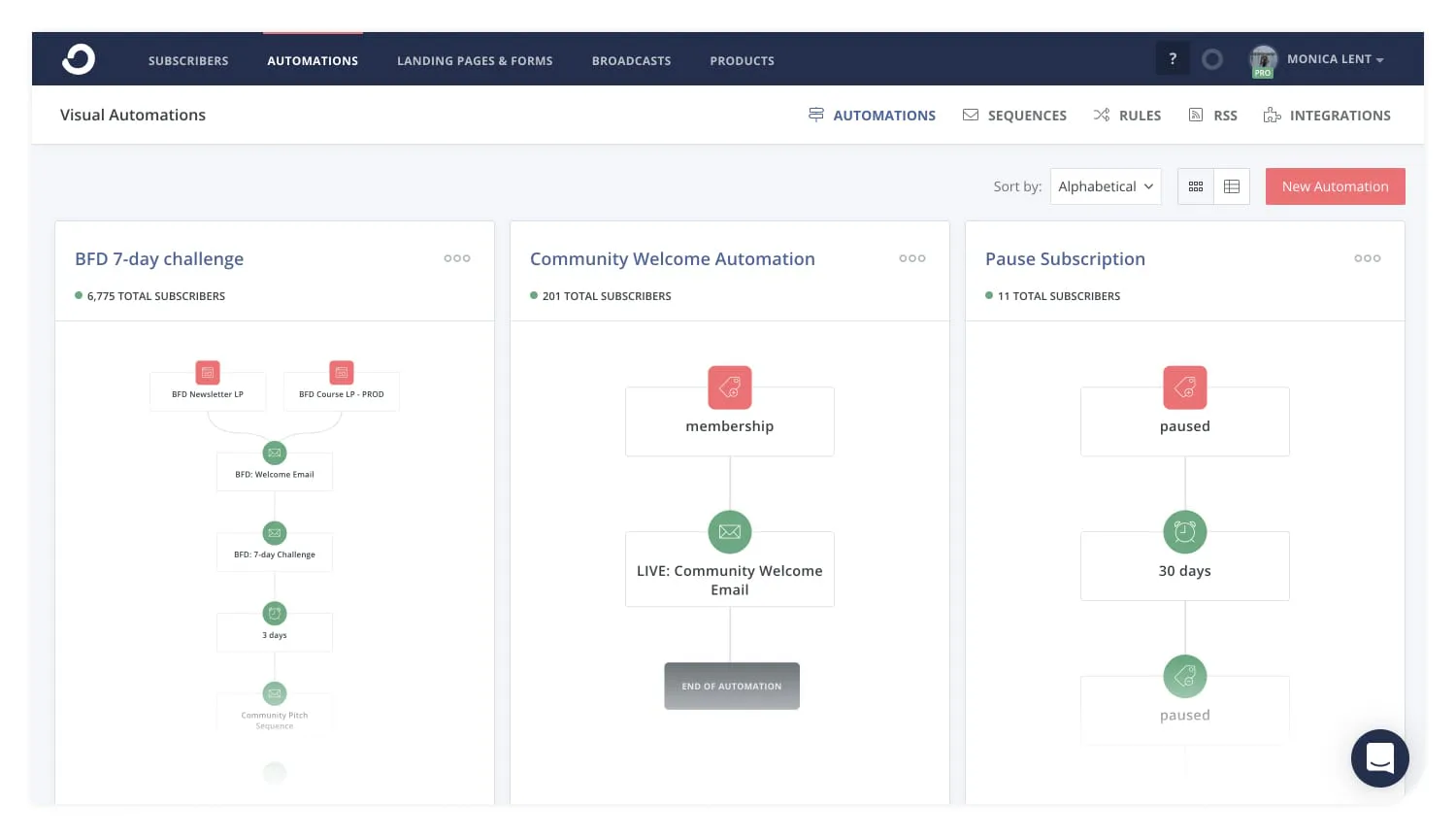
Task: Switch to grid view layout
Action: pos(1195,185)
